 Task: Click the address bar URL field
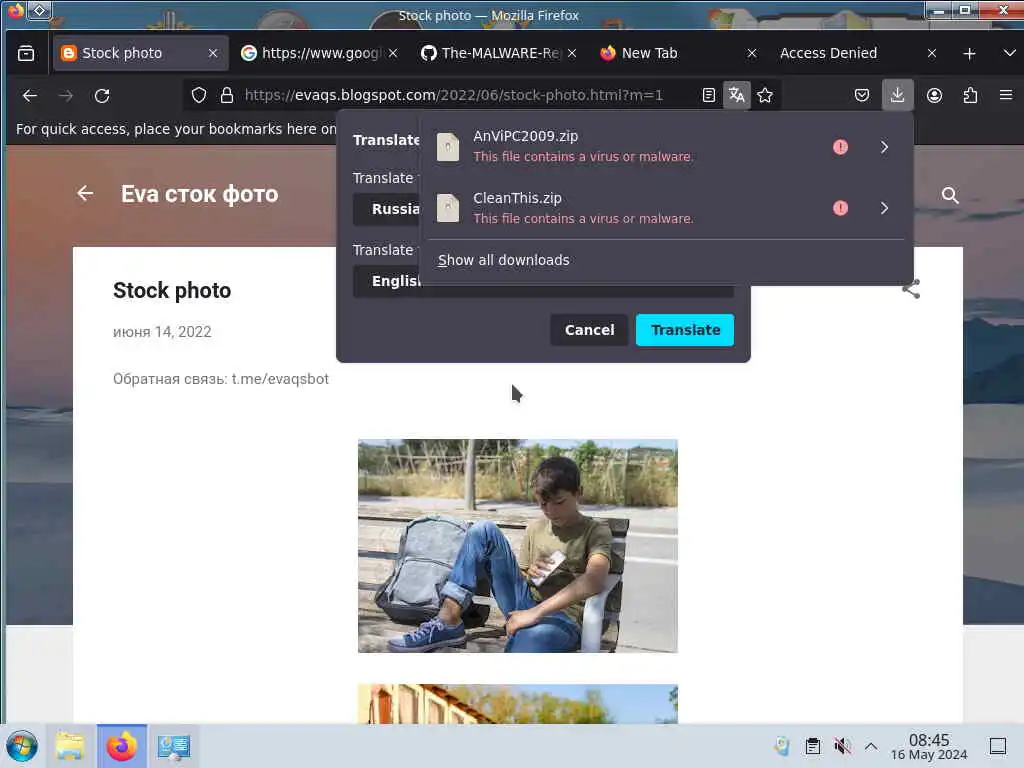[x=454, y=95]
